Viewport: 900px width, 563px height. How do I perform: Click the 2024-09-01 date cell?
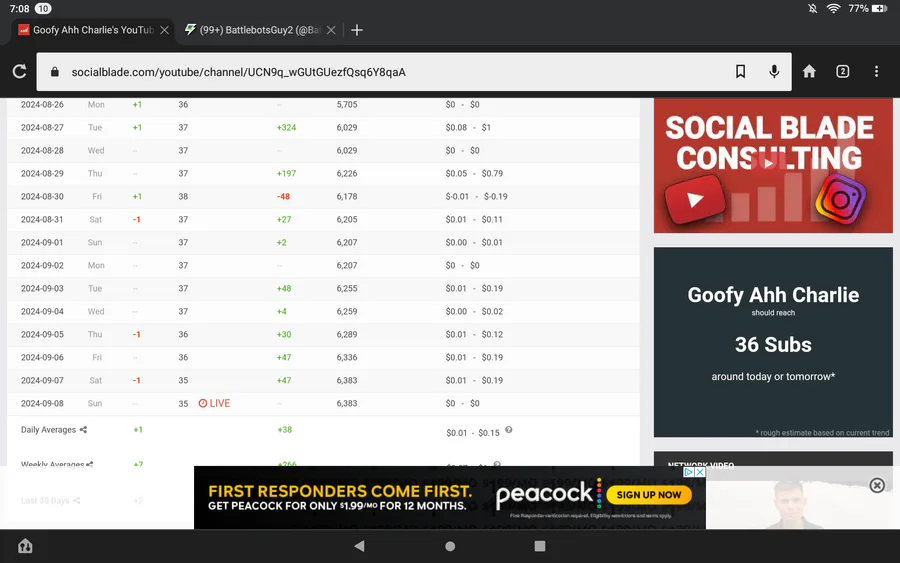pos(42,242)
